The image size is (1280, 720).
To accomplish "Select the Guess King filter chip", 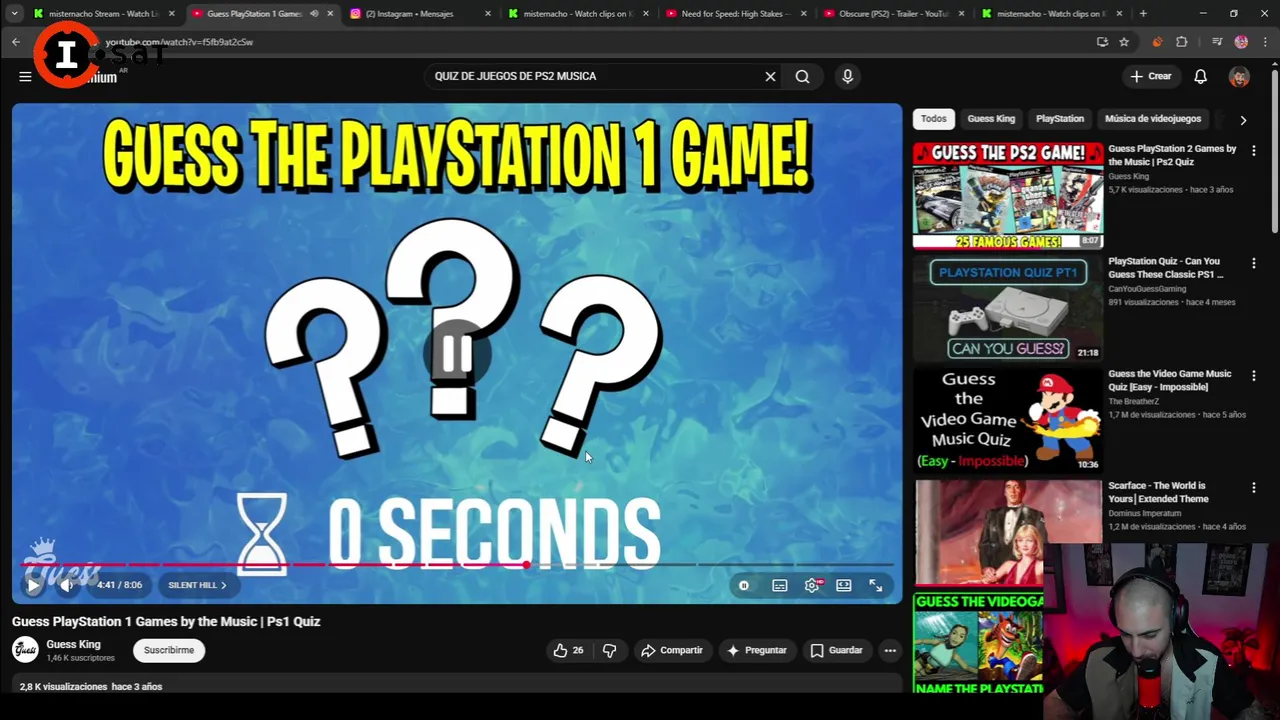I will tap(991, 118).
